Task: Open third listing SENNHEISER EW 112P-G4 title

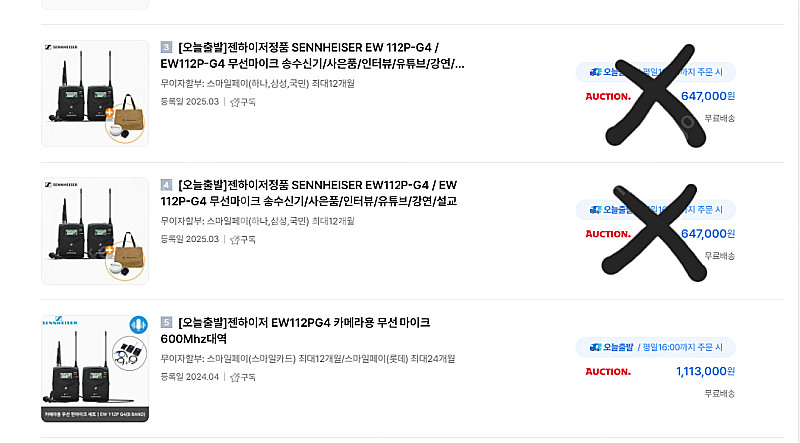Action: coord(312,56)
